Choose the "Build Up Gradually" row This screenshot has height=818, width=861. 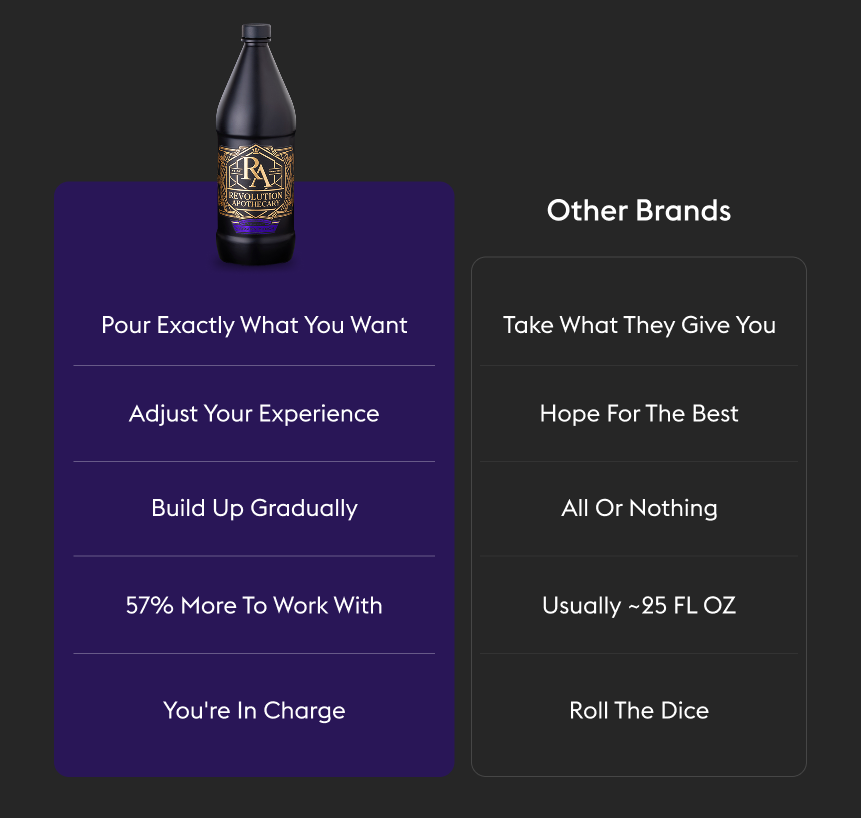coord(254,508)
